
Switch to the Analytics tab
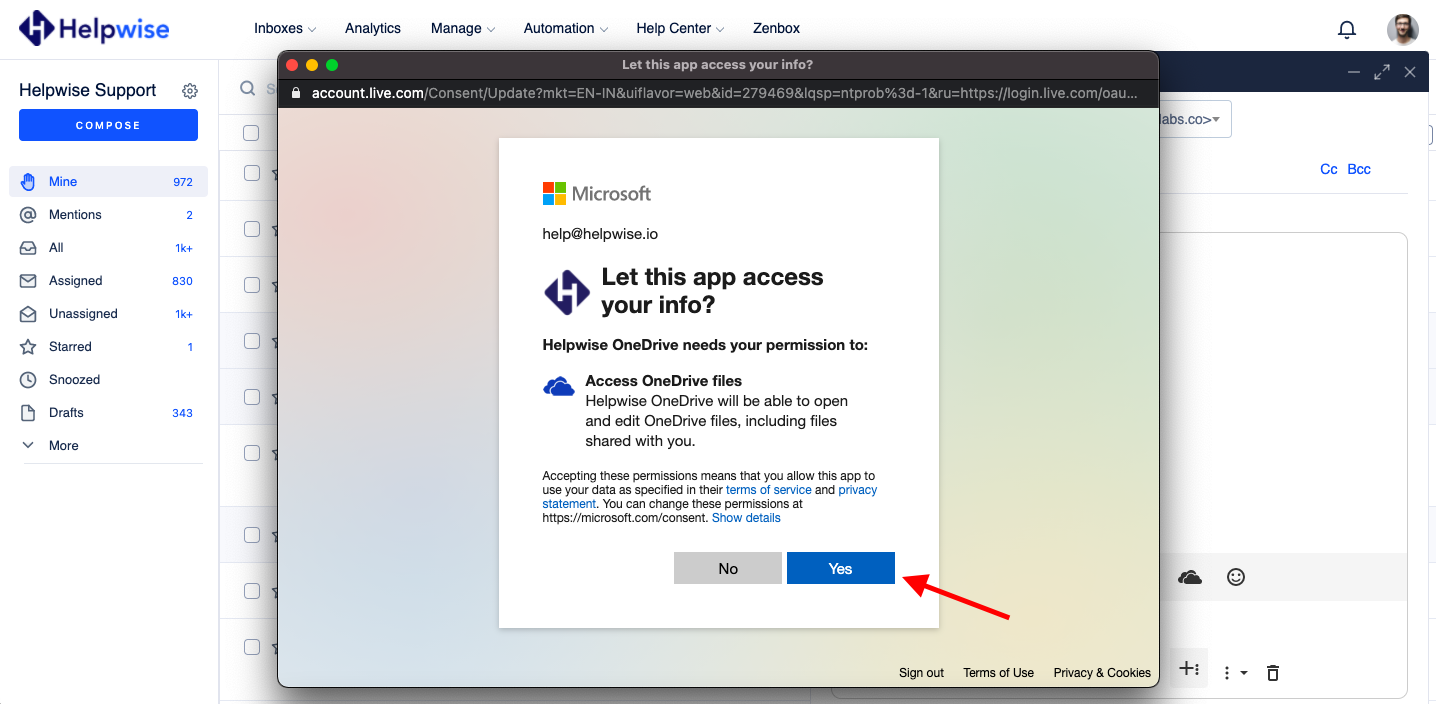click(x=372, y=28)
